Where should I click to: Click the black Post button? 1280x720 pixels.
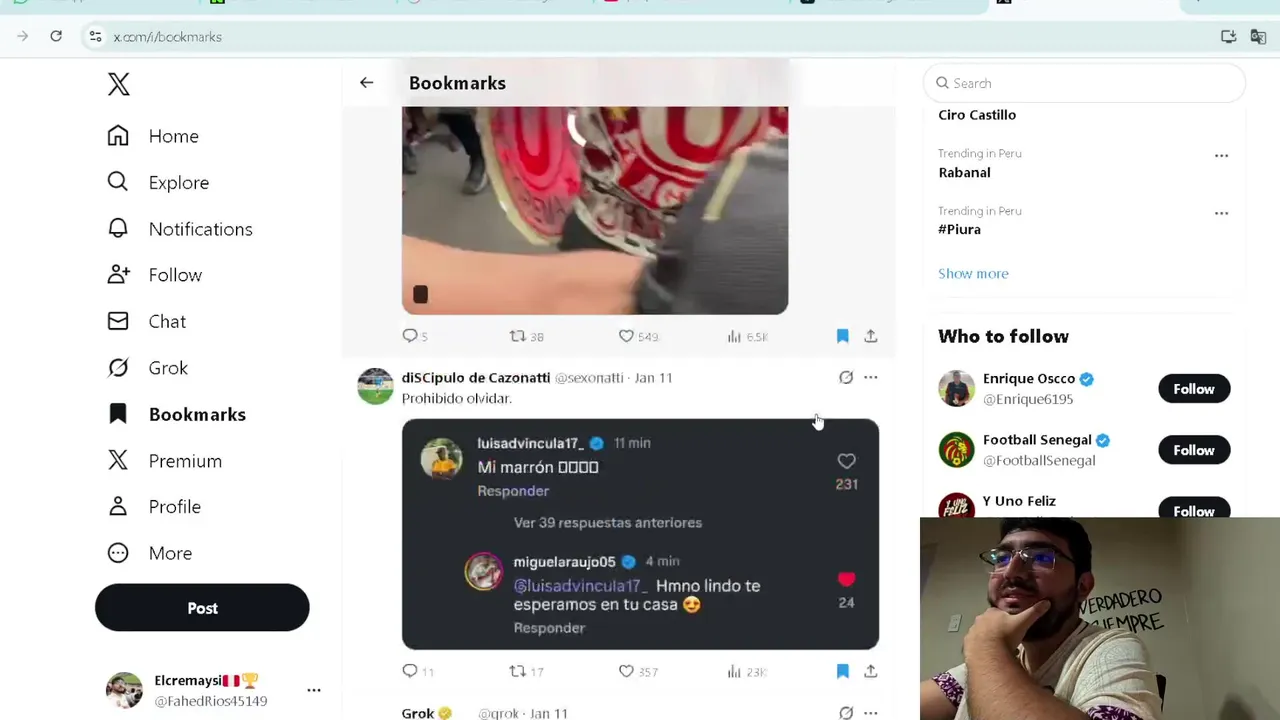pos(202,608)
